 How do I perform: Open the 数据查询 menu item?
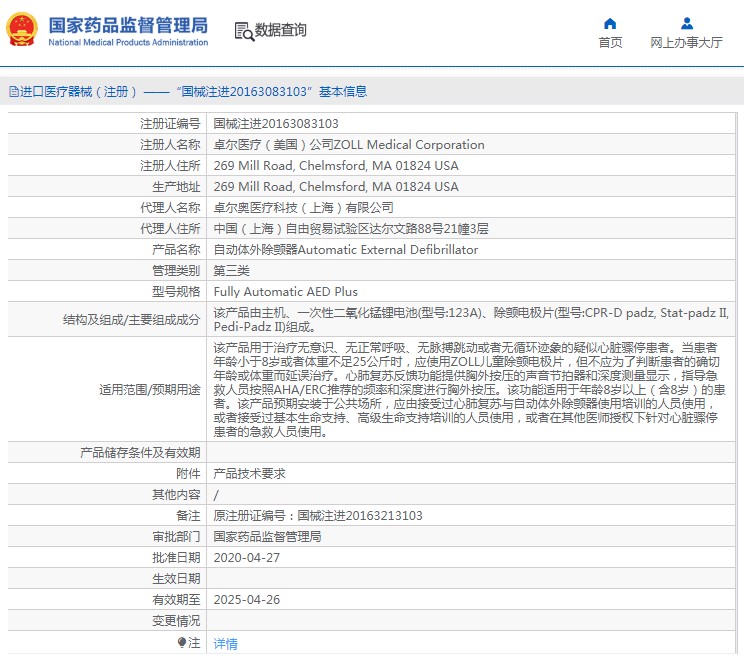click(x=281, y=31)
